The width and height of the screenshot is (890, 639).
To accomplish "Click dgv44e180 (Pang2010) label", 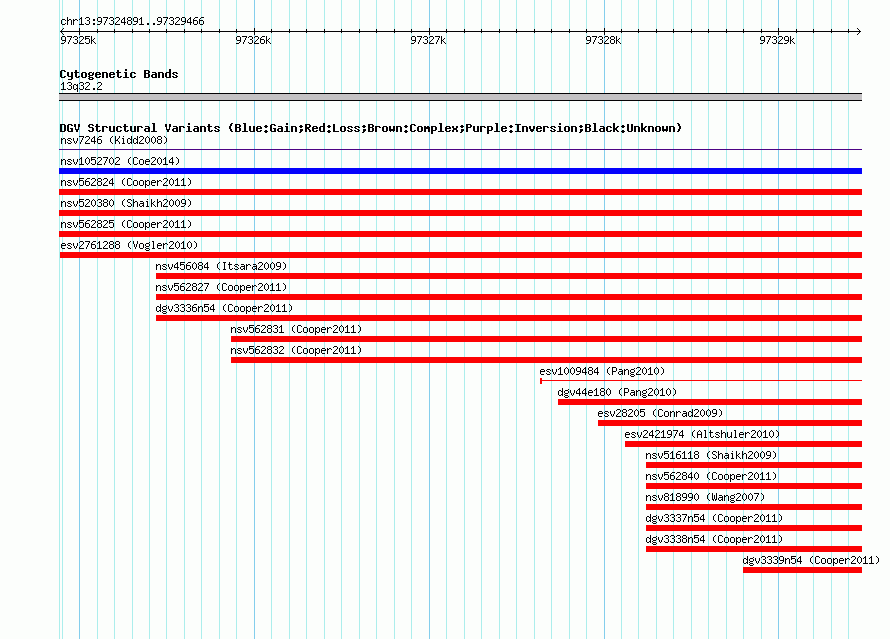I will pyautogui.click(x=618, y=392).
